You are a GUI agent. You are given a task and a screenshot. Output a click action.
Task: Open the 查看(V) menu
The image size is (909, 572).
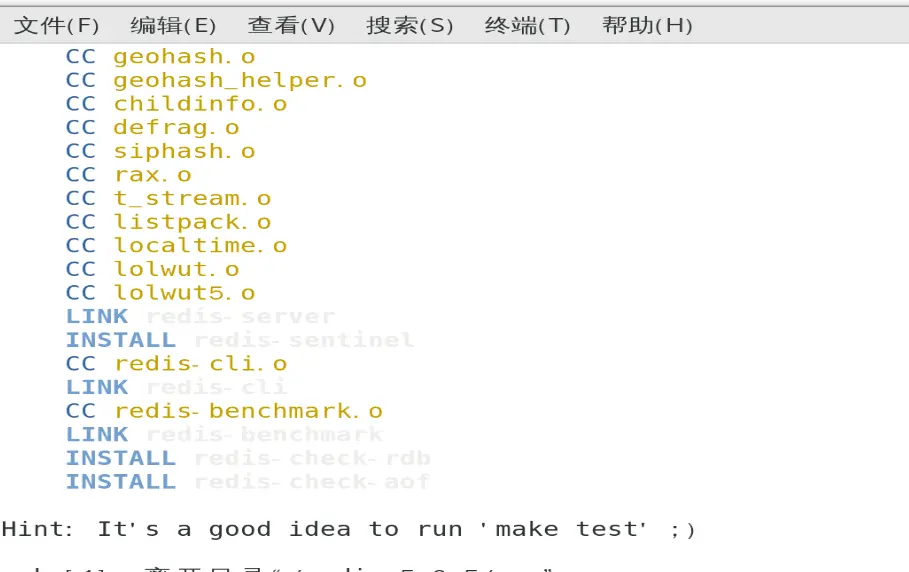click(291, 25)
